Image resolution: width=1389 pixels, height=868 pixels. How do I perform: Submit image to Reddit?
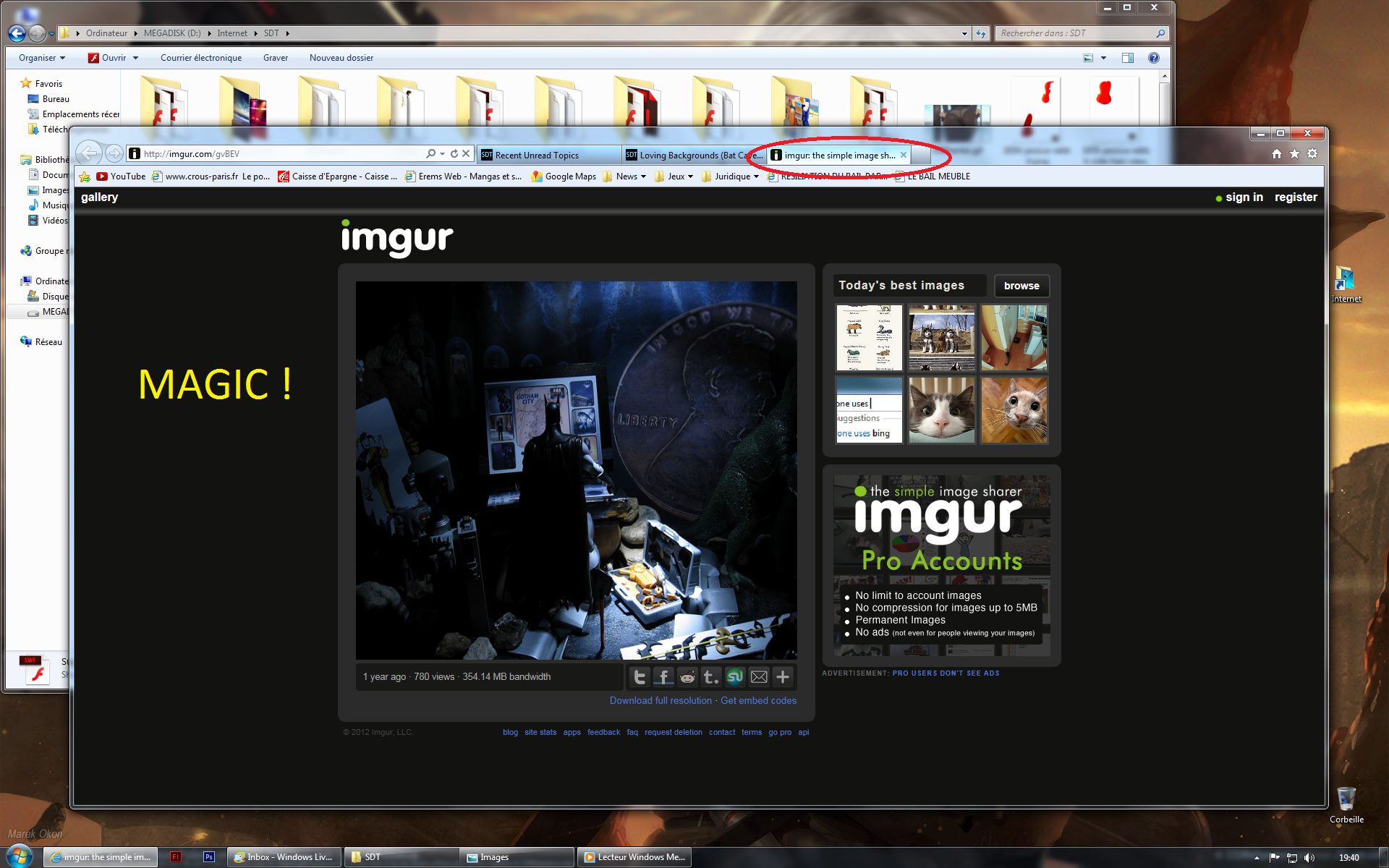(x=687, y=677)
